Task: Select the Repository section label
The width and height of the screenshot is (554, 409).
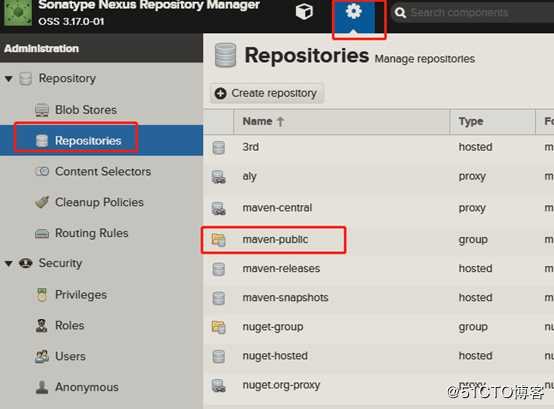Action: (67, 79)
